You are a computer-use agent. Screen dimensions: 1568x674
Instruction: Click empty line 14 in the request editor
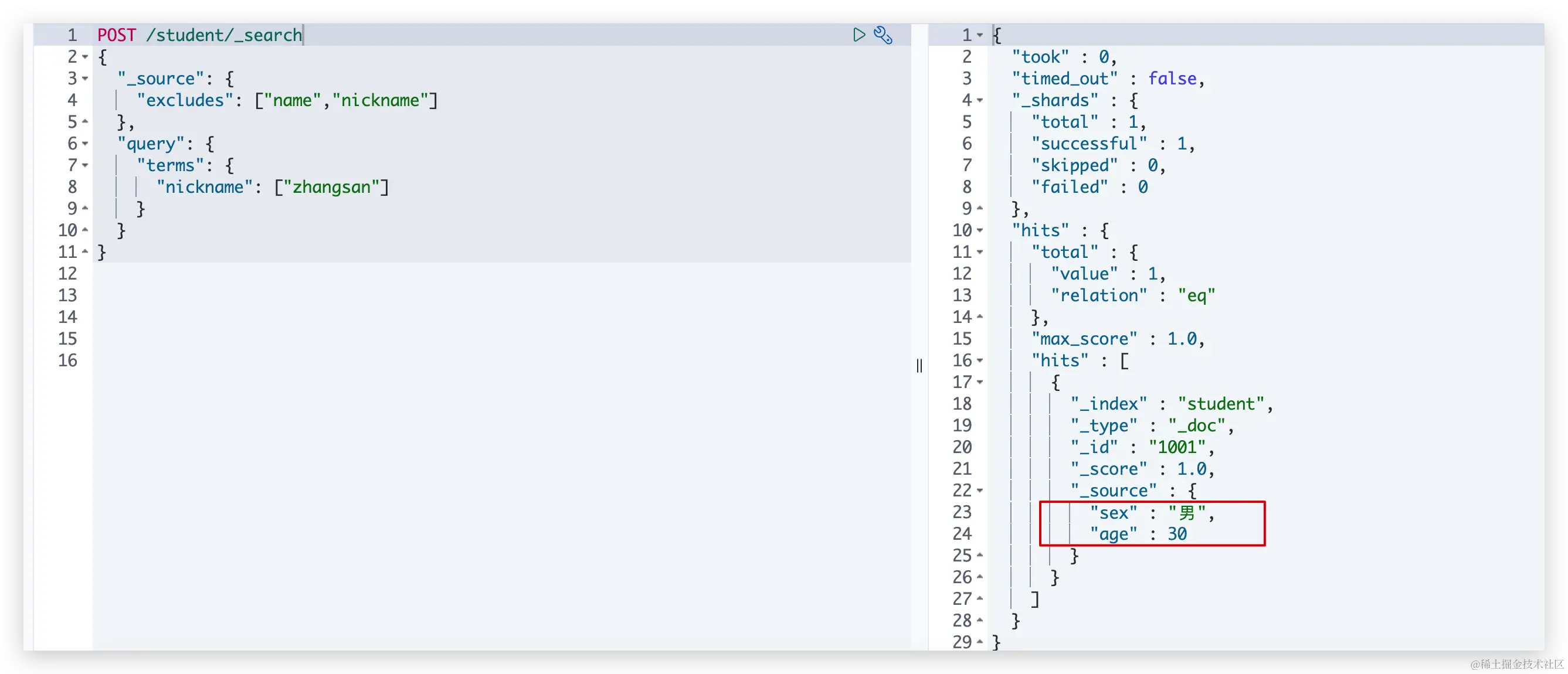click(365, 317)
